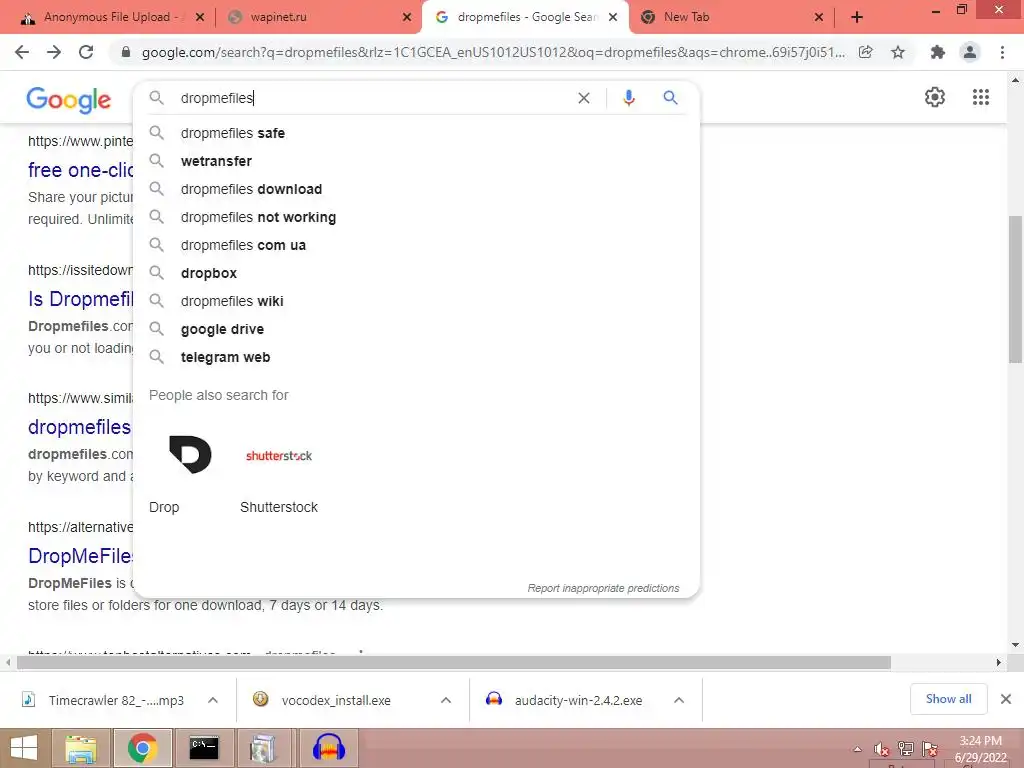Open vocodex_install.exe download item
The image size is (1024, 768).
tap(336, 700)
